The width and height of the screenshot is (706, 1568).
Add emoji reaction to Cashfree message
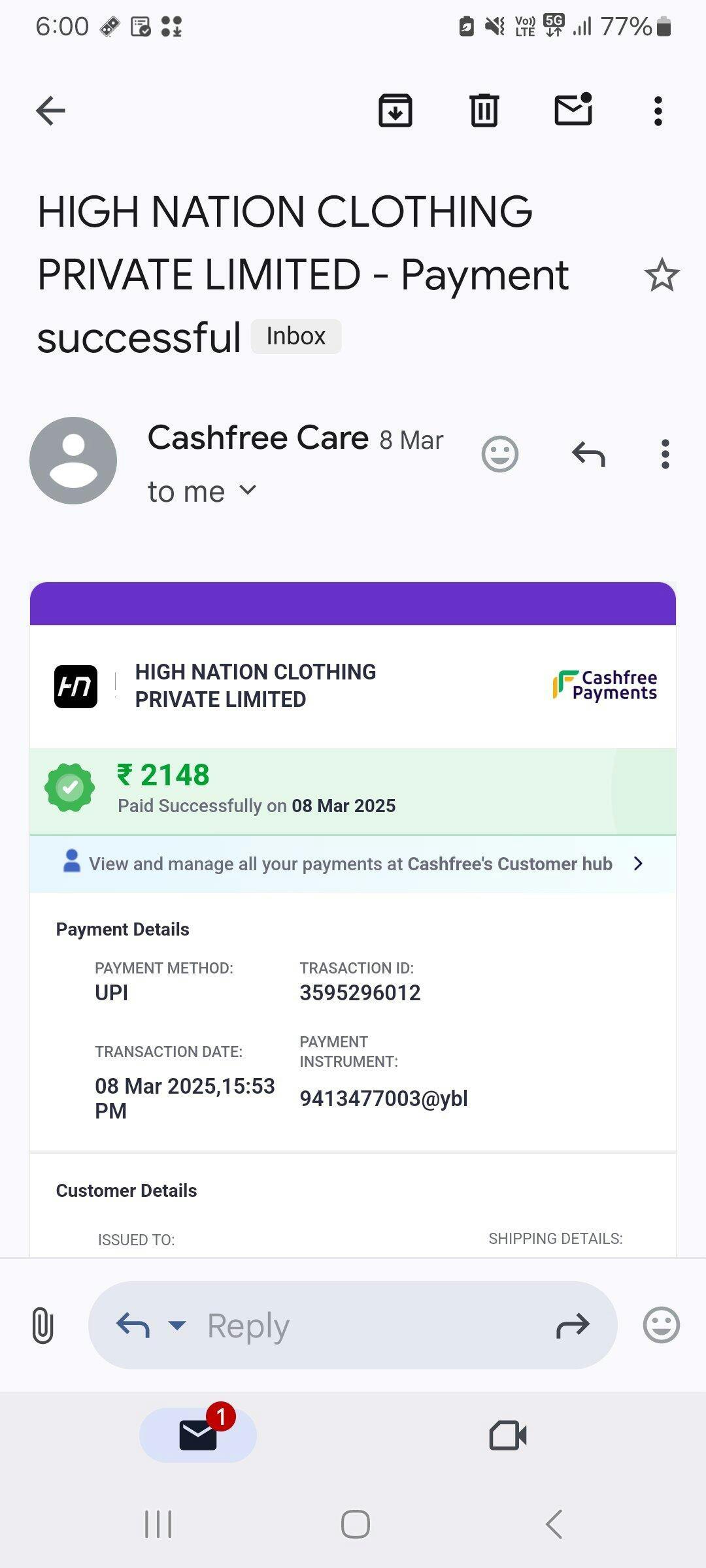[x=500, y=454]
